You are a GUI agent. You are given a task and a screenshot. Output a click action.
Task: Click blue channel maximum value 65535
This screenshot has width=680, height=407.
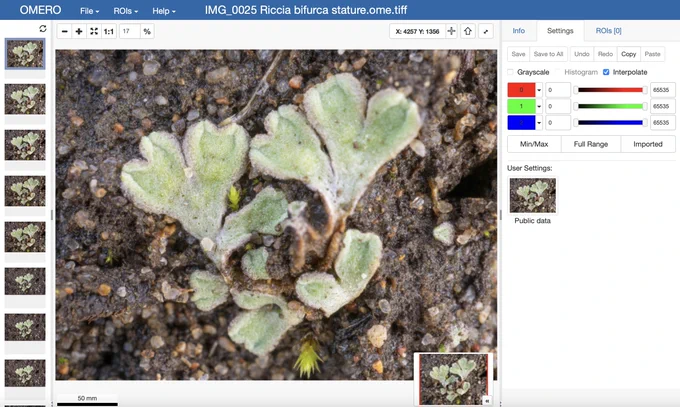pos(662,123)
